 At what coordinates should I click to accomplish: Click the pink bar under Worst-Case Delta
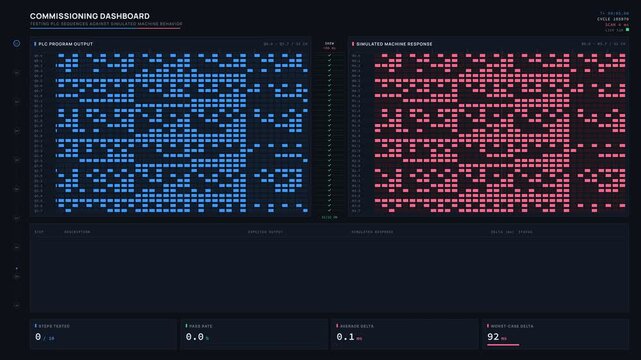coord(503,345)
